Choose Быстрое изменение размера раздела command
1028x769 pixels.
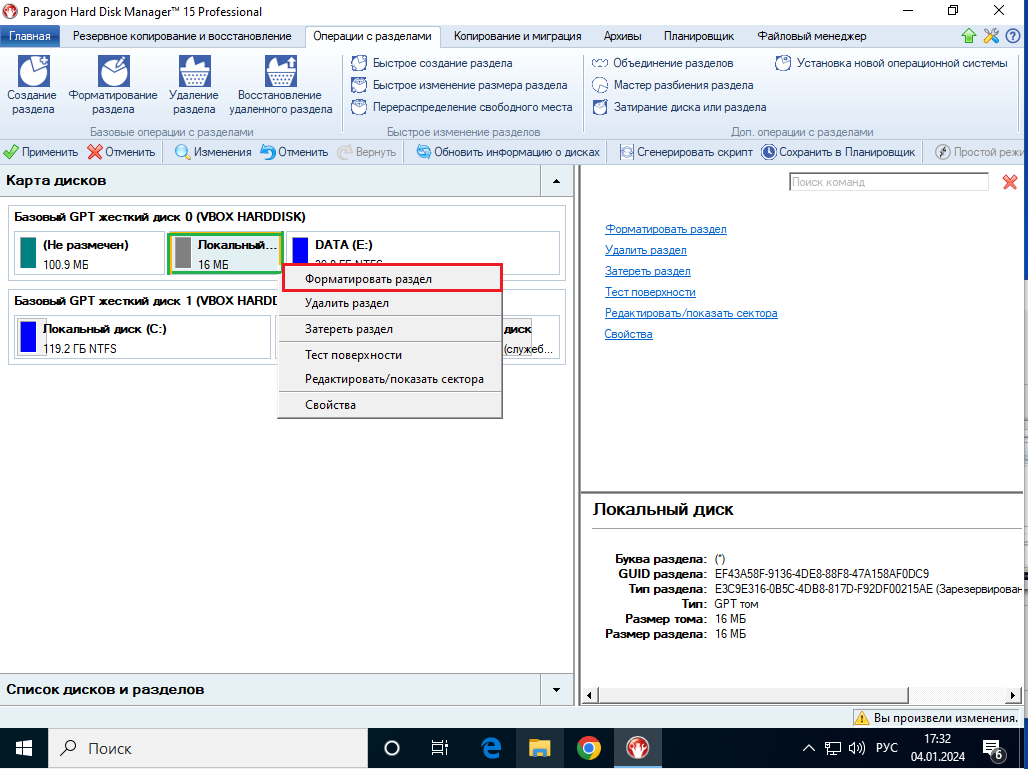click(x=459, y=85)
